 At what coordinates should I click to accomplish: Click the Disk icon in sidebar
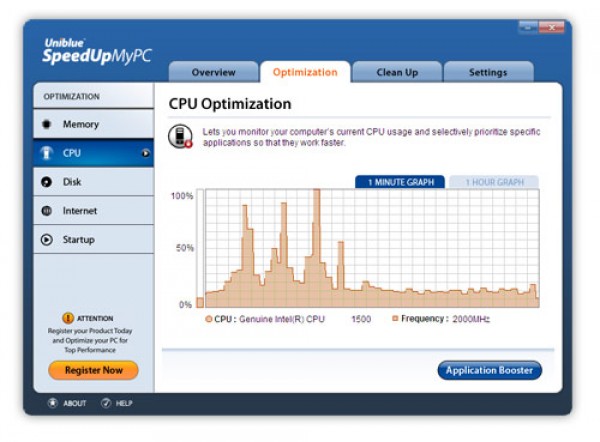[x=47, y=182]
